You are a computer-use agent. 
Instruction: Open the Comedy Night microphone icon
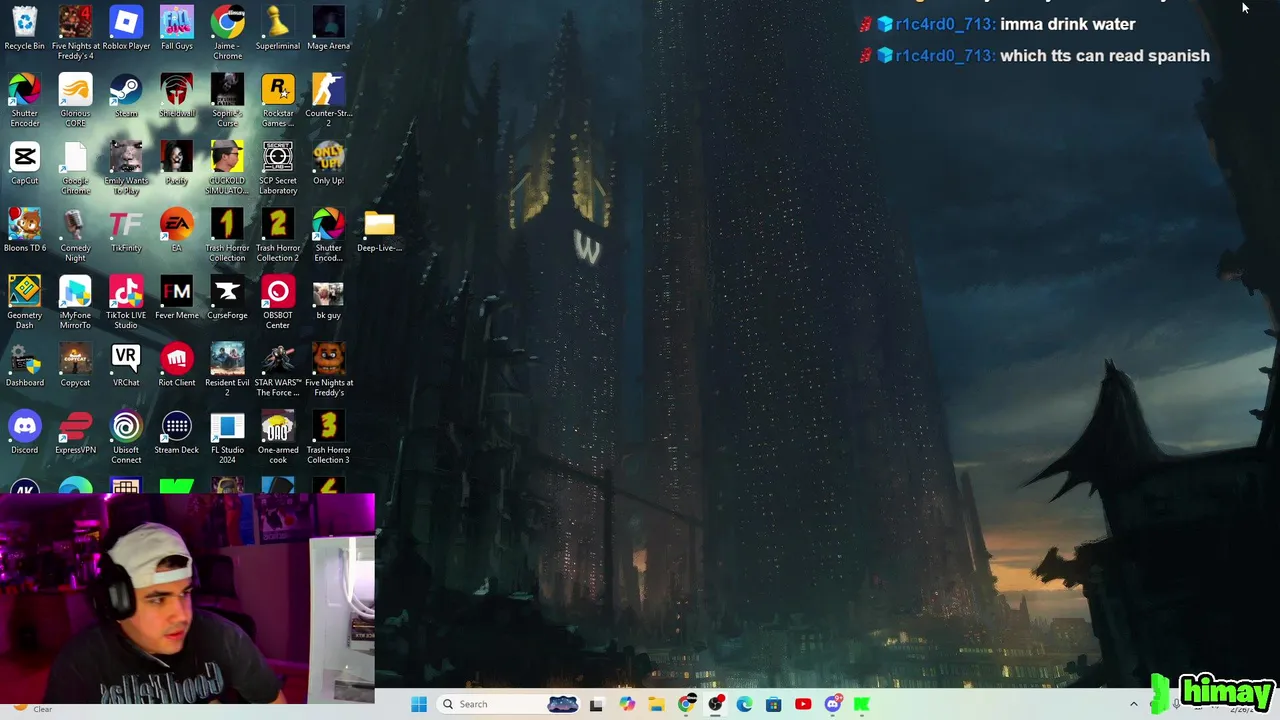pos(75,235)
